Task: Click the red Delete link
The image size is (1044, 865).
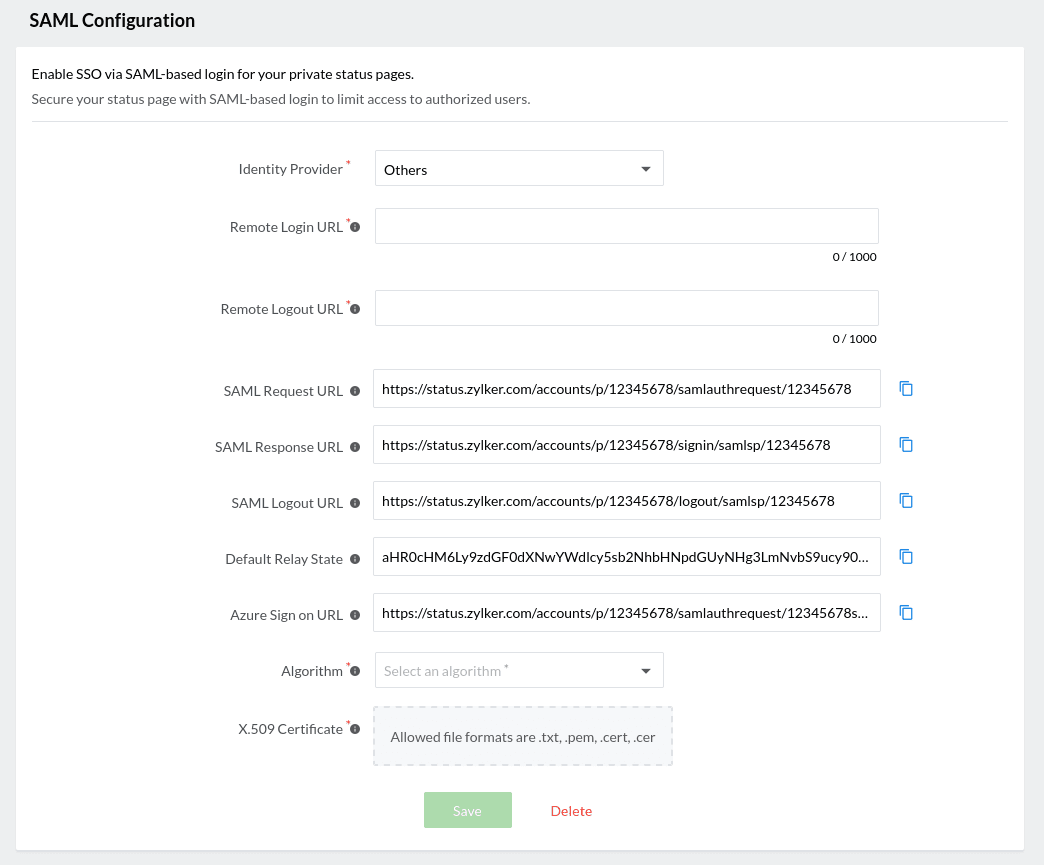Action: tap(571, 811)
